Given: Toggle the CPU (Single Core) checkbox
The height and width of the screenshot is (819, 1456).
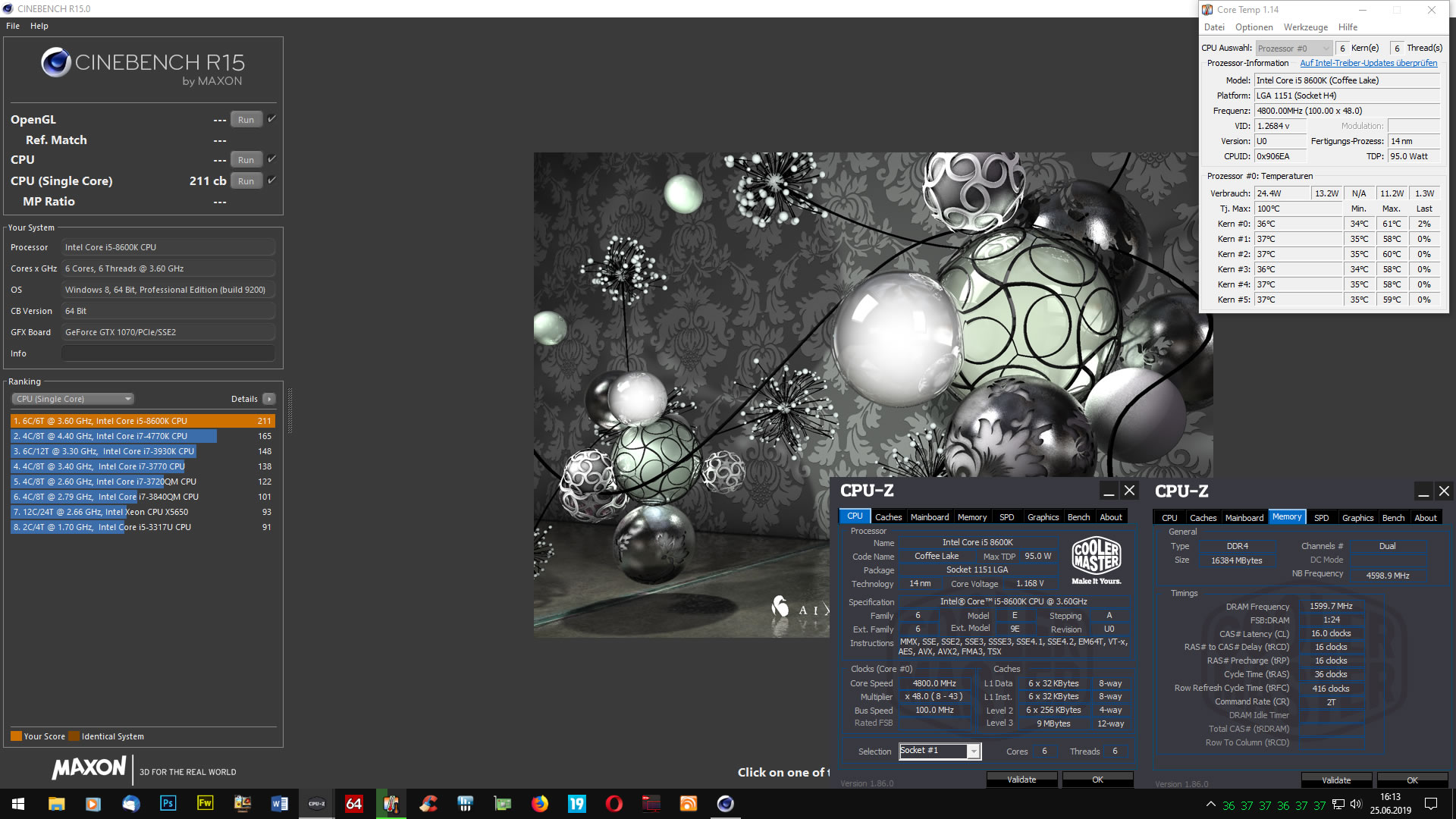Looking at the screenshot, I should [x=271, y=180].
